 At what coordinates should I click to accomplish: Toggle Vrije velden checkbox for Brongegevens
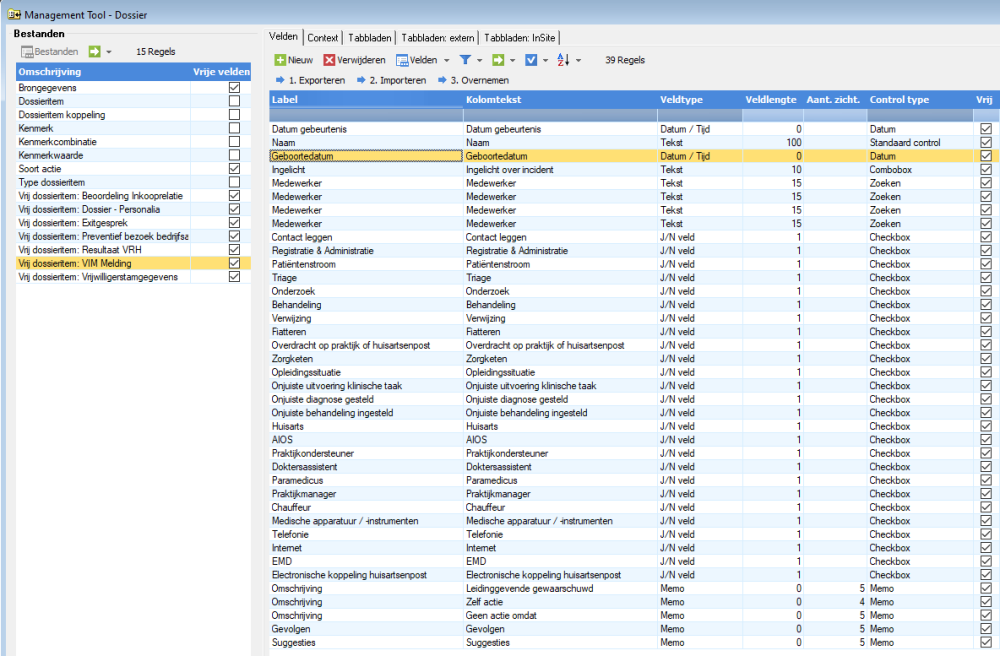234,88
